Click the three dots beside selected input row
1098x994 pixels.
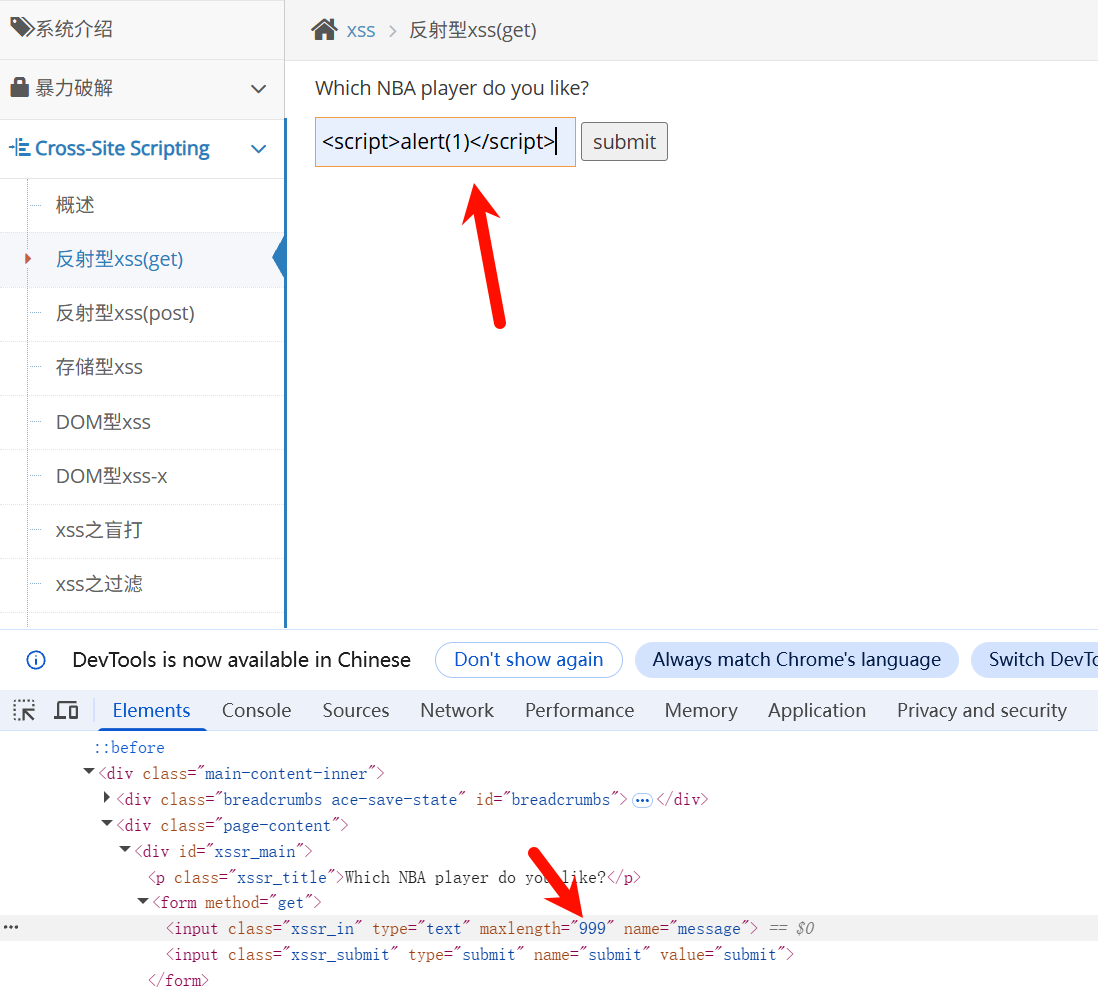click(x=11, y=927)
